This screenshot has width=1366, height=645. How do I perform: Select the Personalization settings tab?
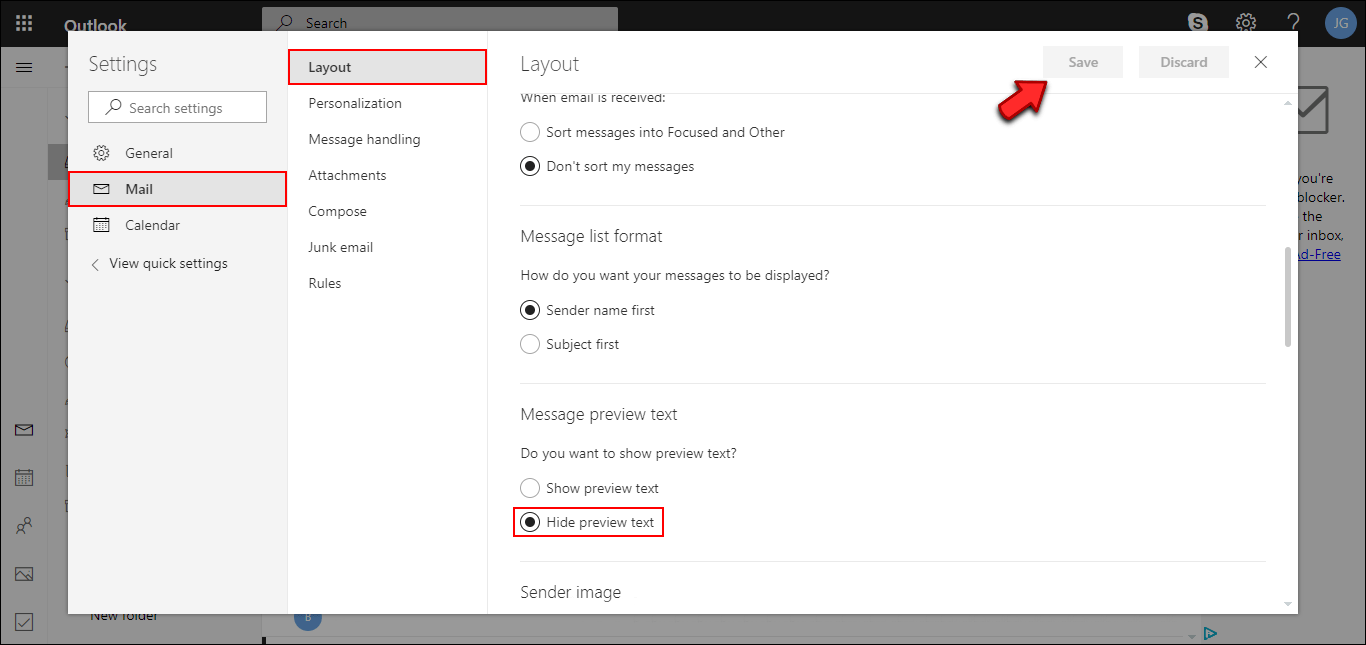pyautogui.click(x=387, y=103)
